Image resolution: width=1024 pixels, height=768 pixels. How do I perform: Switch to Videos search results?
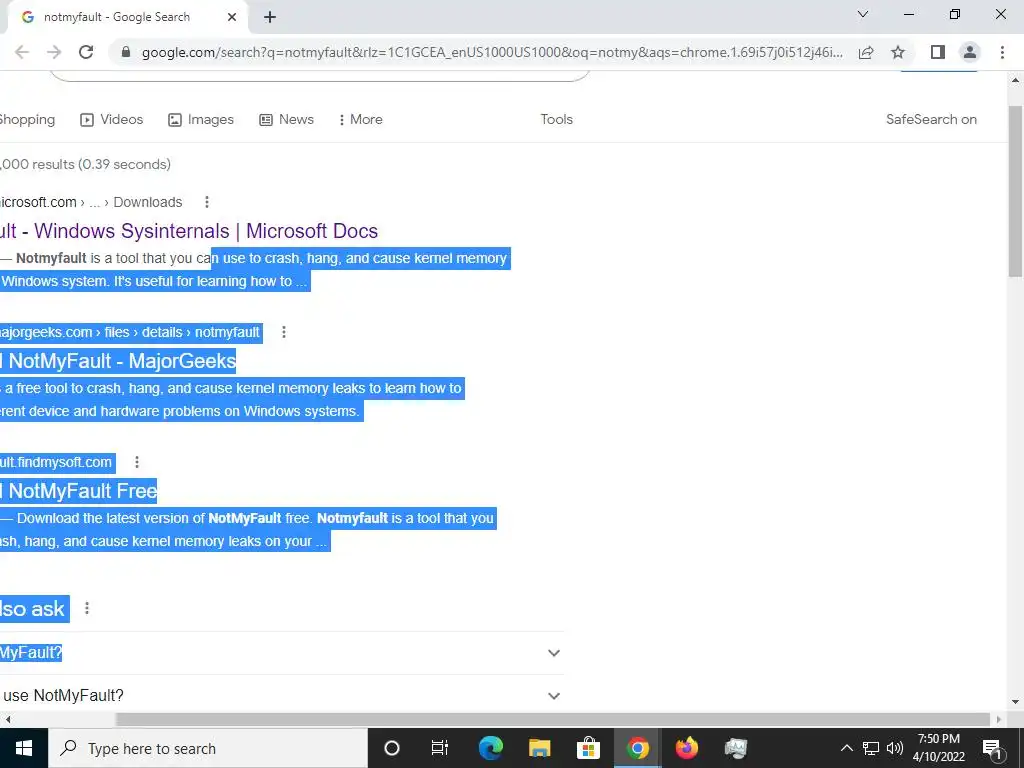click(112, 120)
